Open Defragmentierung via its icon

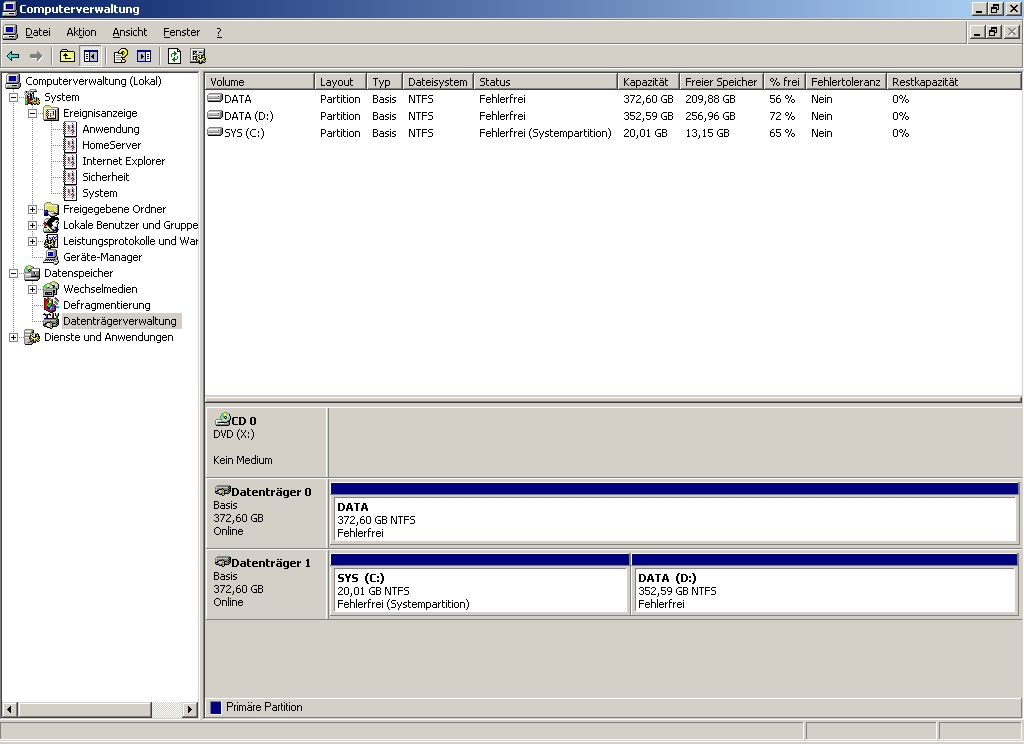[51, 305]
